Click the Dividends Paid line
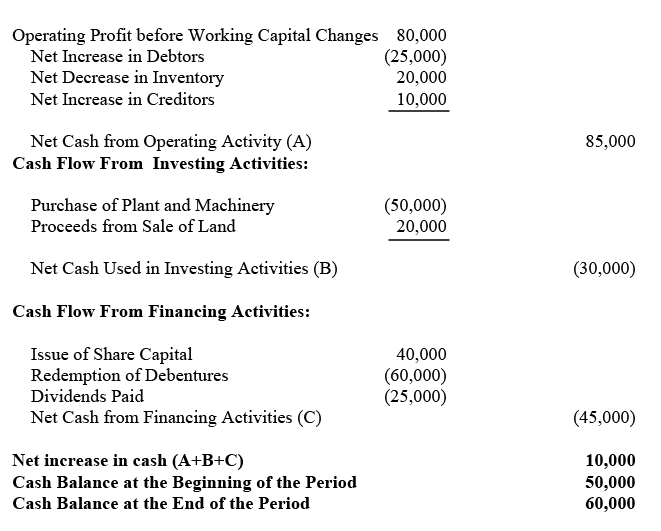661x531 pixels. click(x=87, y=396)
